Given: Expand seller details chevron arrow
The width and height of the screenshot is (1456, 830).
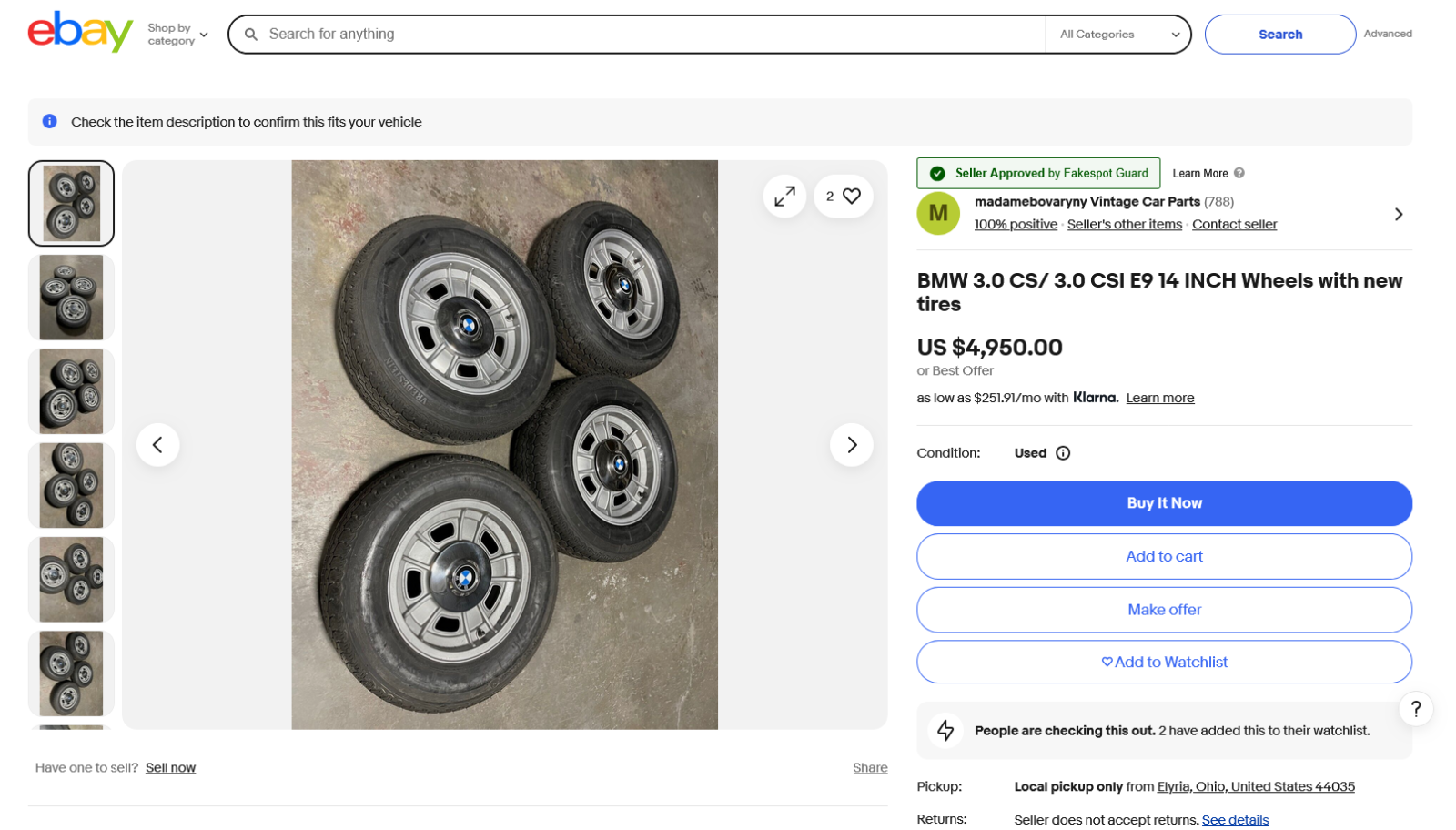Looking at the screenshot, I should click(x=1399, y=214).
